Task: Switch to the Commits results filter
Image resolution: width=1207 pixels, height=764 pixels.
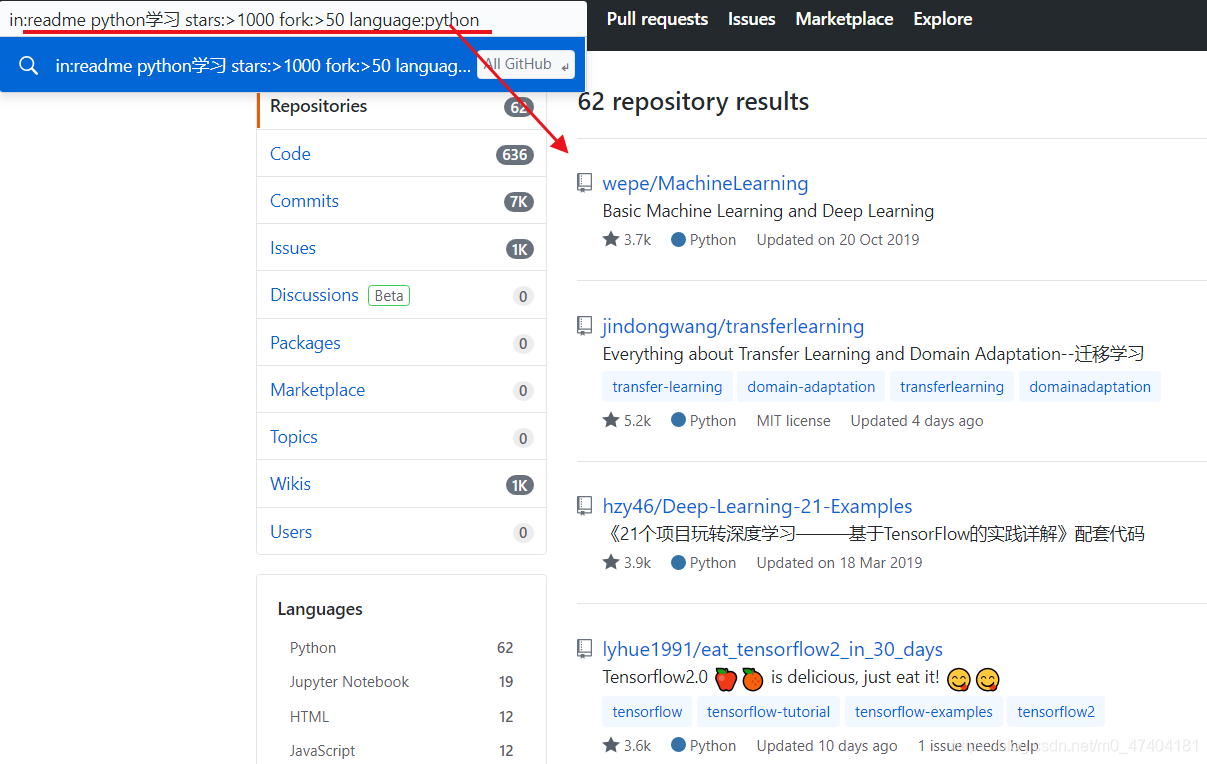Action: pos(304,200)
